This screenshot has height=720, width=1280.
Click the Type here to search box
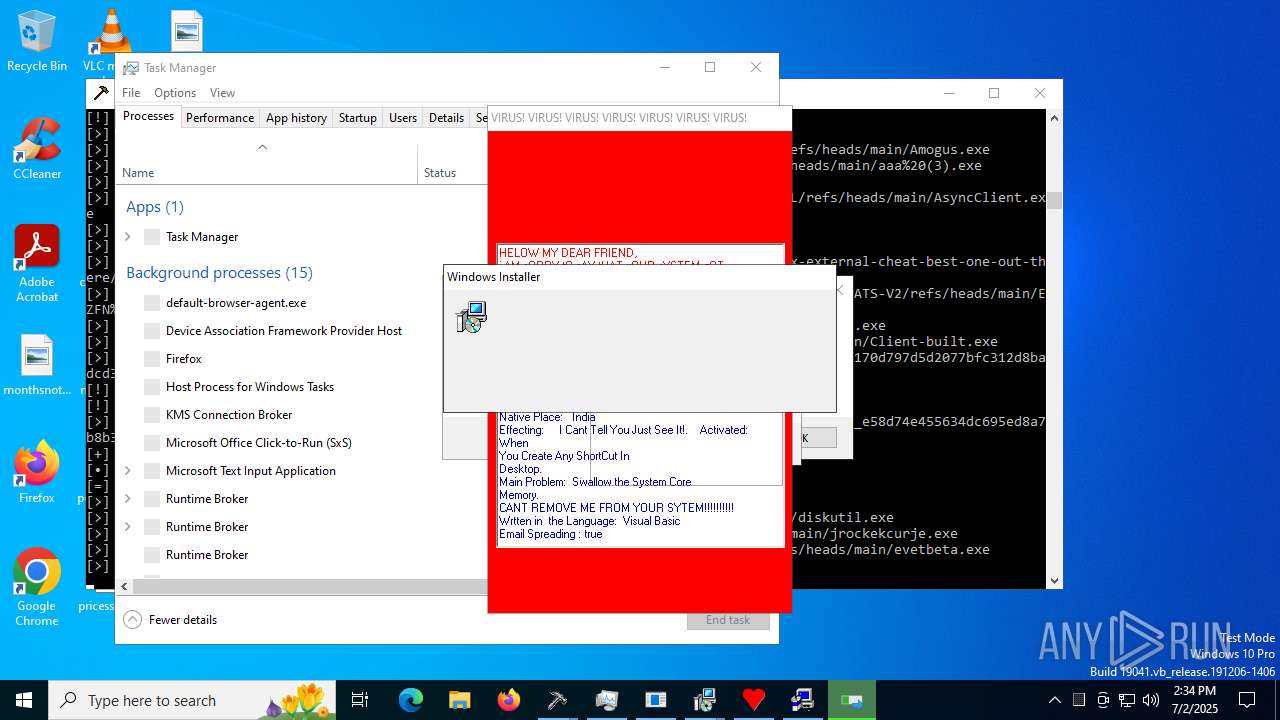pos(192,700)
